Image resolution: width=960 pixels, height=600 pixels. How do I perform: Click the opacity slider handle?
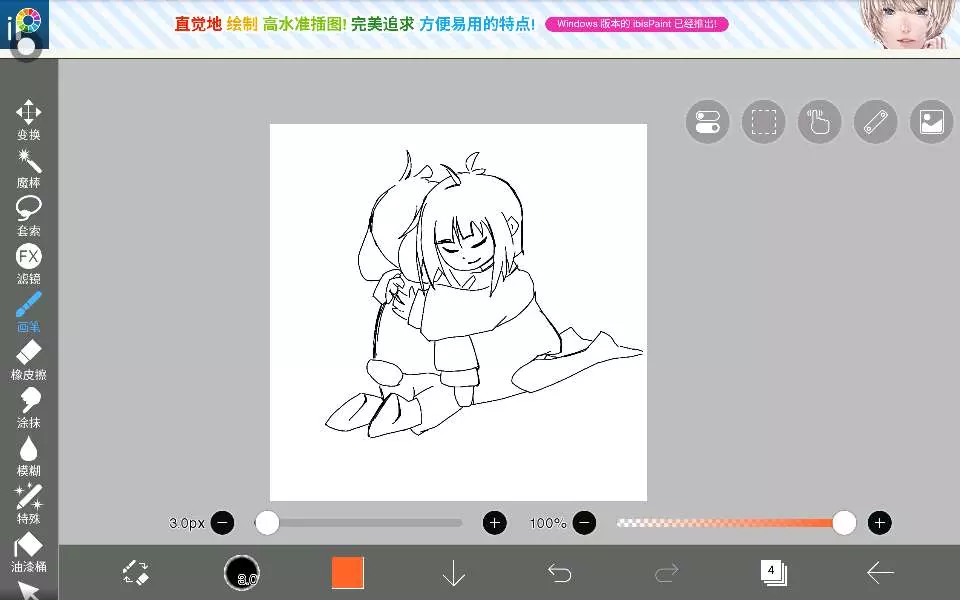coord(844,523)
